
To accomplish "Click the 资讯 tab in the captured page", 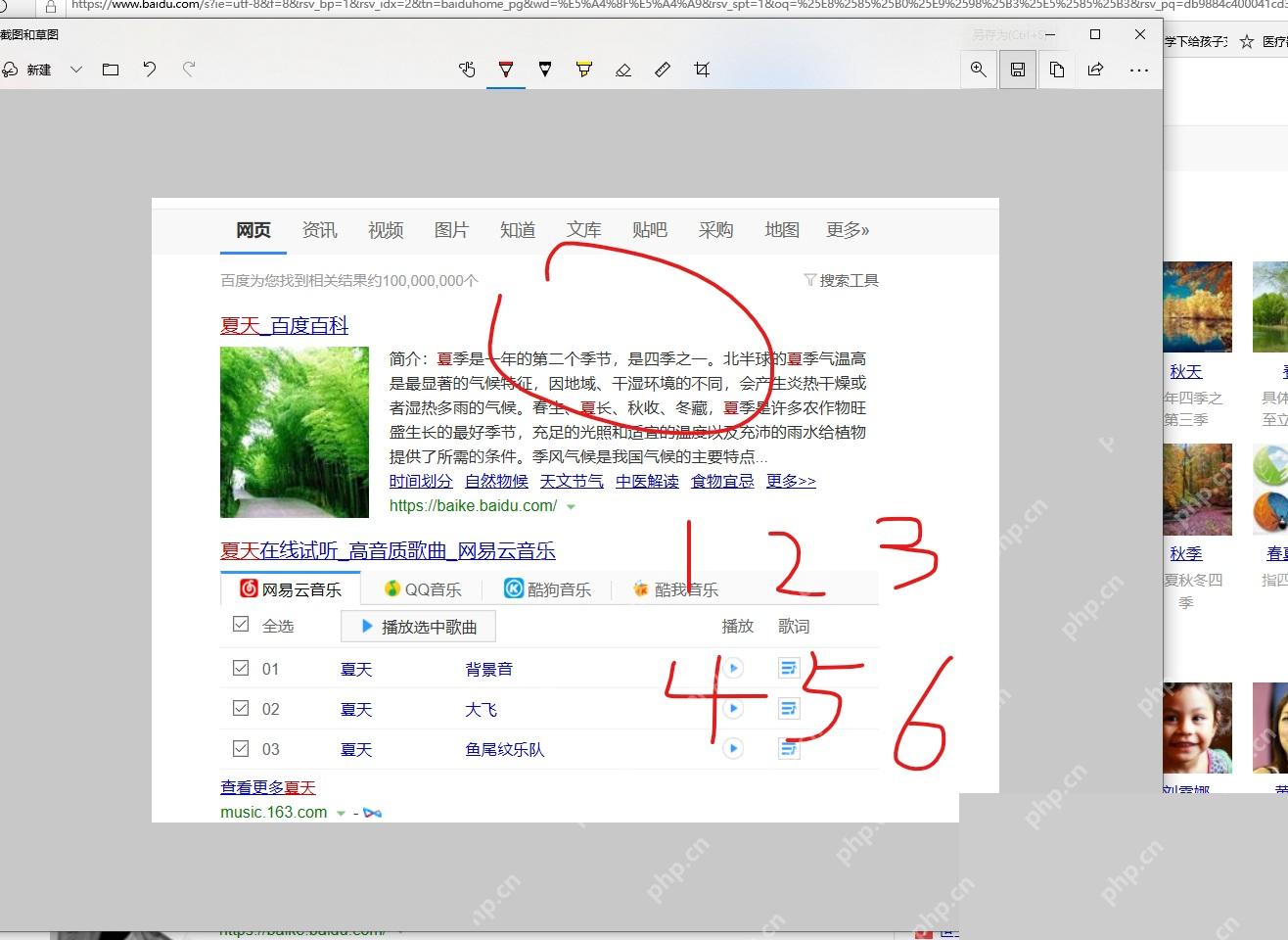I will point(319,230).
